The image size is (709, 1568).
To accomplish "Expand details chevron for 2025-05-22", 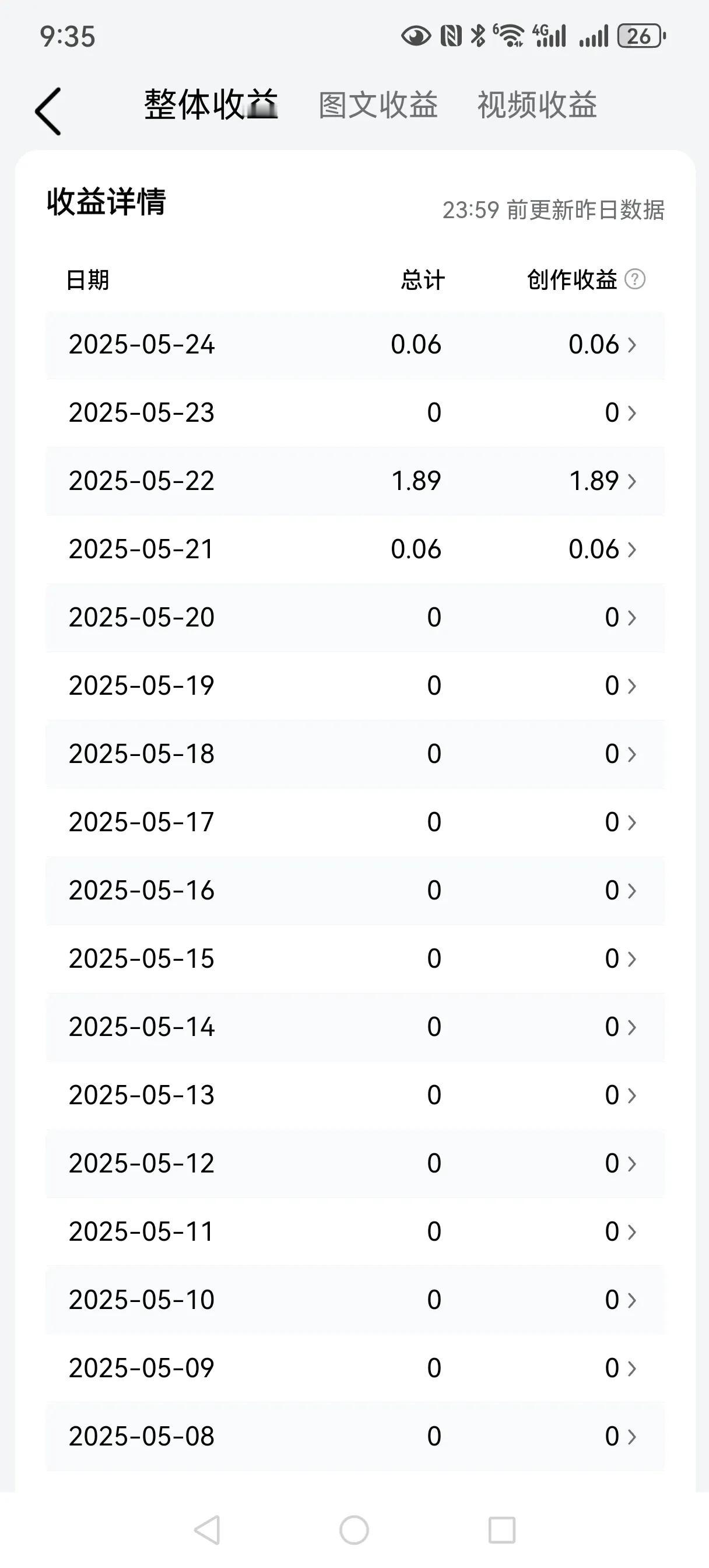I will tap(632, 481).
